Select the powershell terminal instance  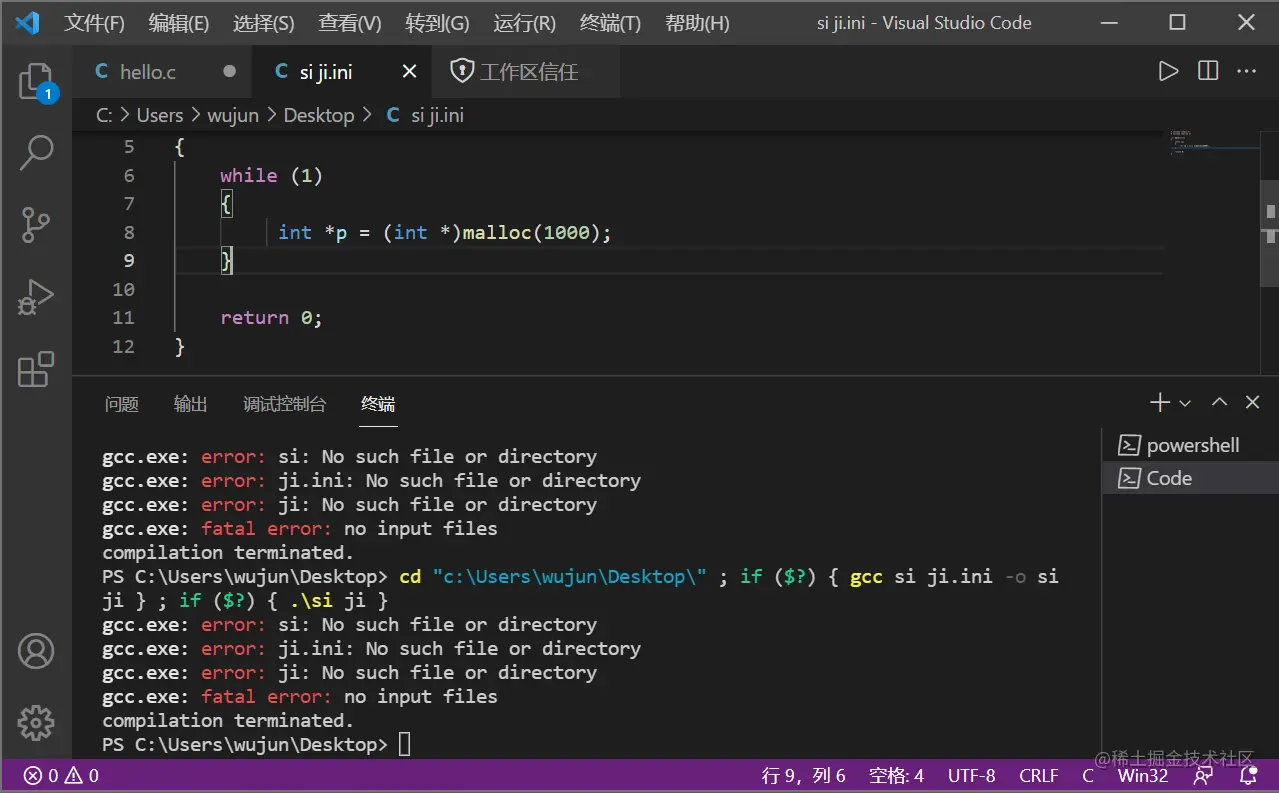[1190, 446]
